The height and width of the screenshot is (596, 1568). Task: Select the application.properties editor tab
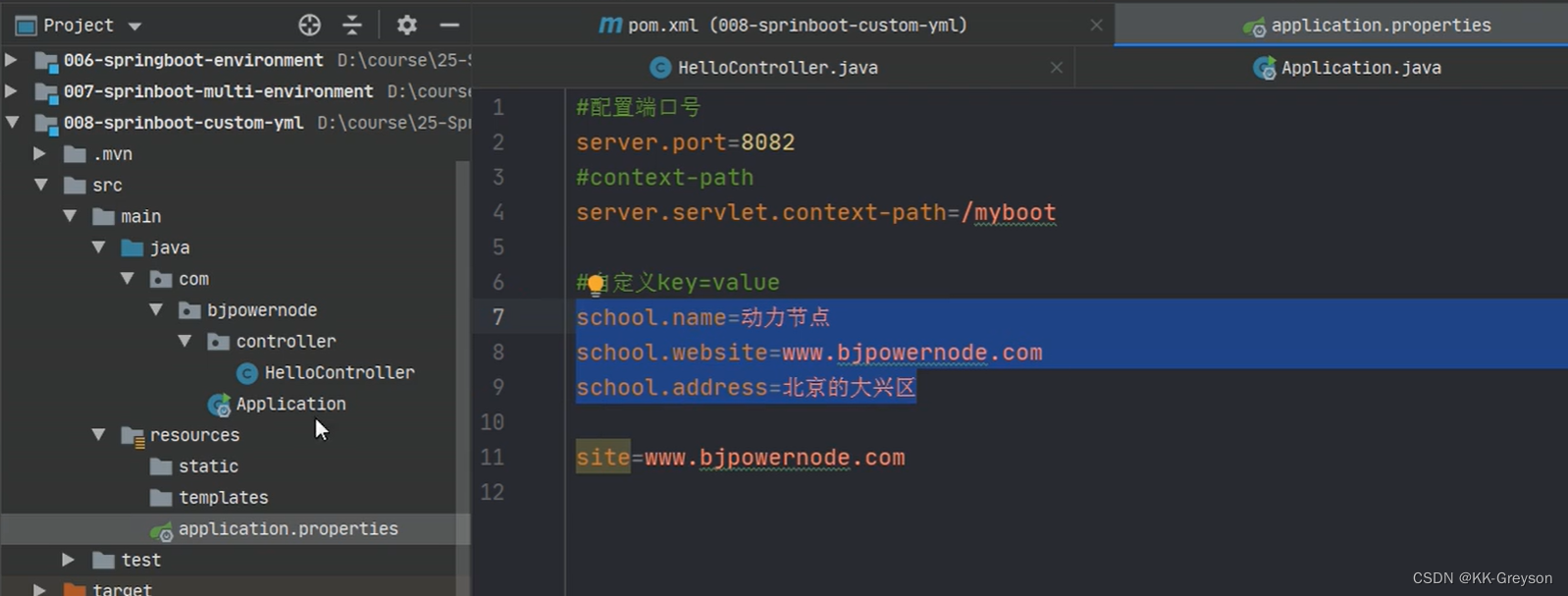click(1366, 26)
